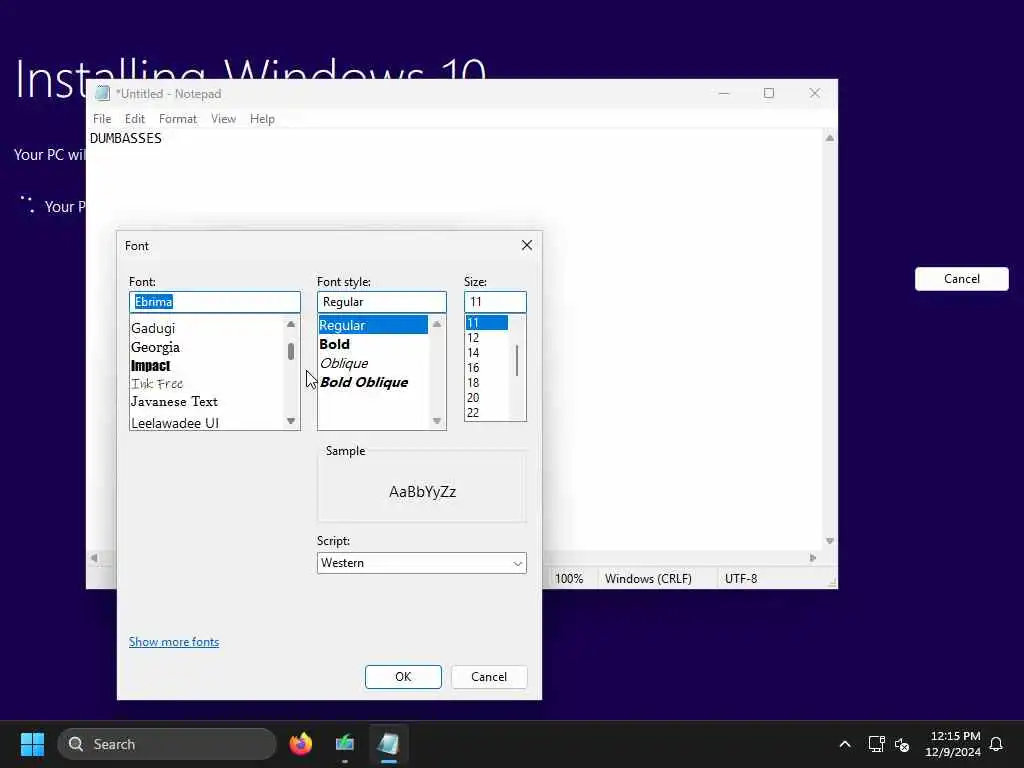Select size 22 in the list
This screenshot has width=1024, height=768.
click(473, 413)
